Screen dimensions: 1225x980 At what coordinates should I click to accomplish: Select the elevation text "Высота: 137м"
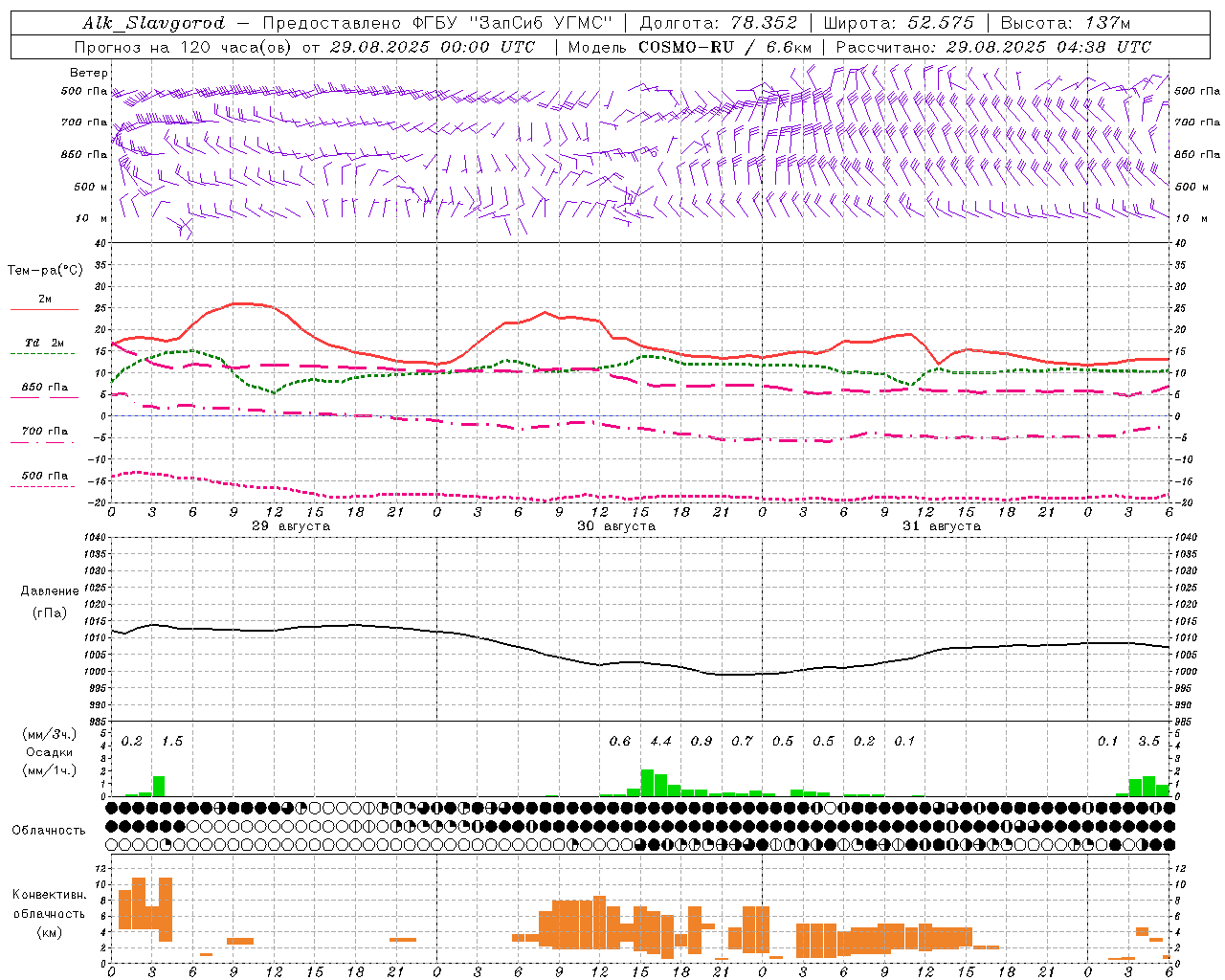coord(1065,23)
